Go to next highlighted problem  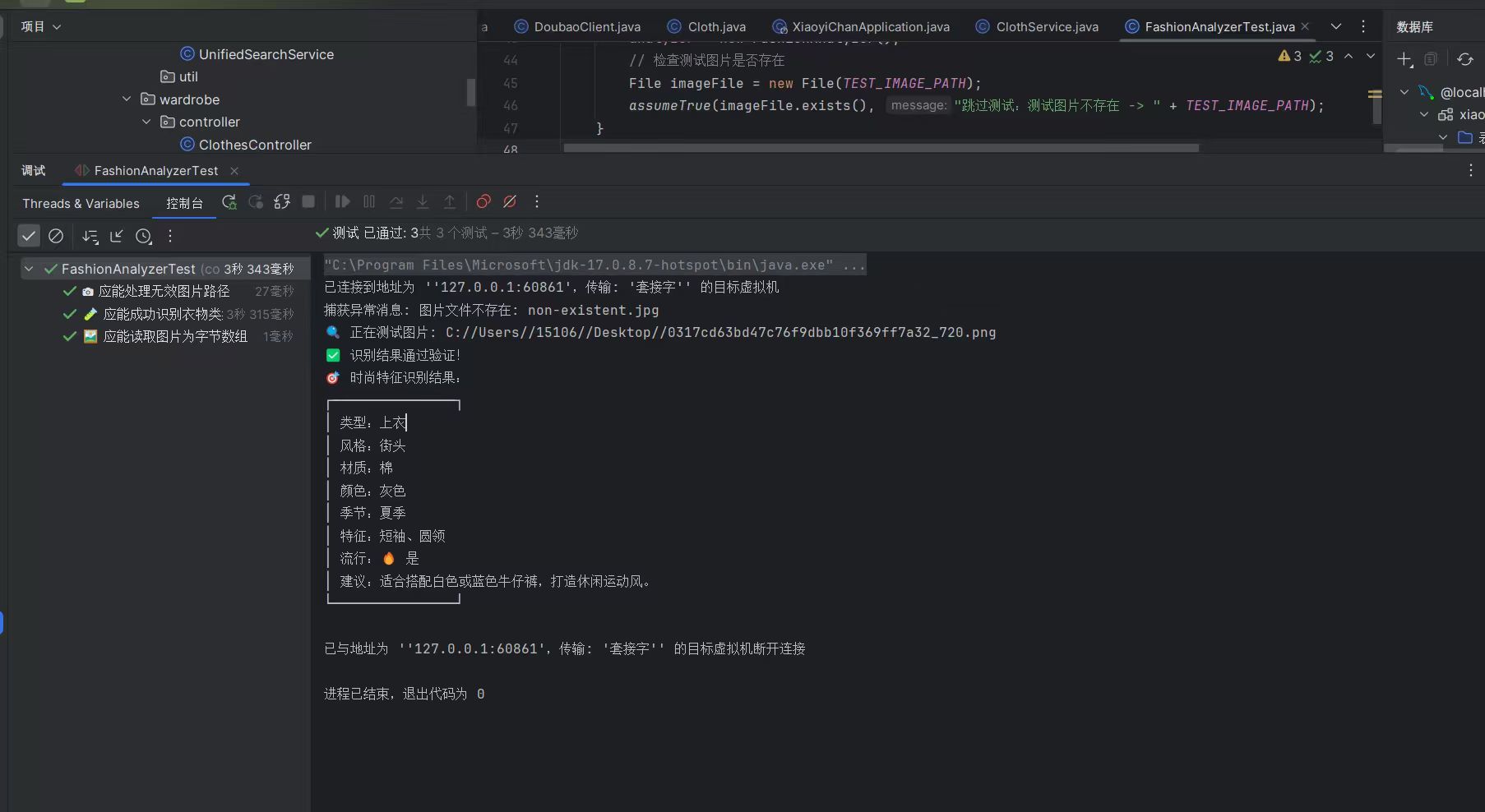click(1371, 56)
